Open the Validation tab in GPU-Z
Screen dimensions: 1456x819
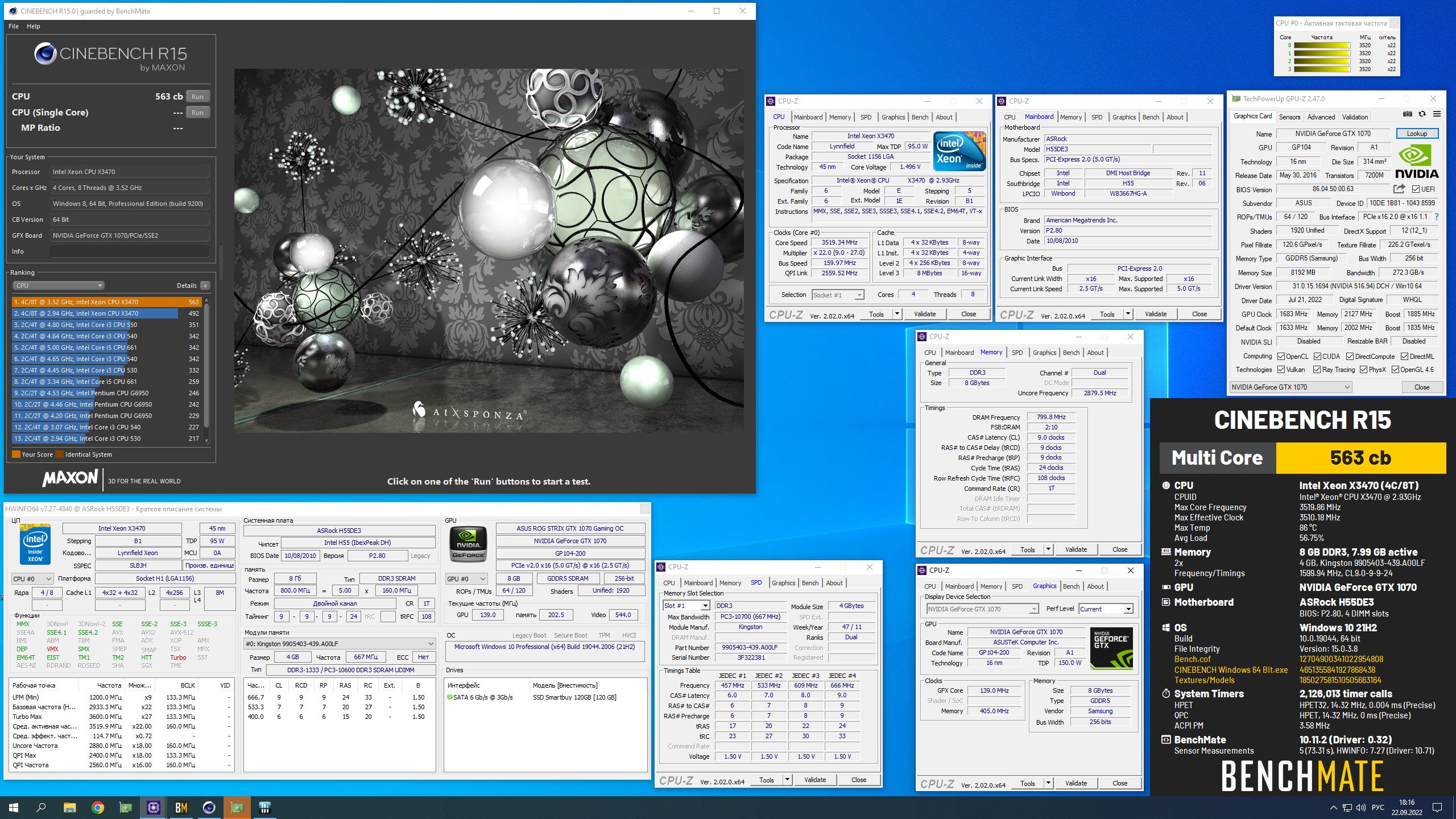1355,117
